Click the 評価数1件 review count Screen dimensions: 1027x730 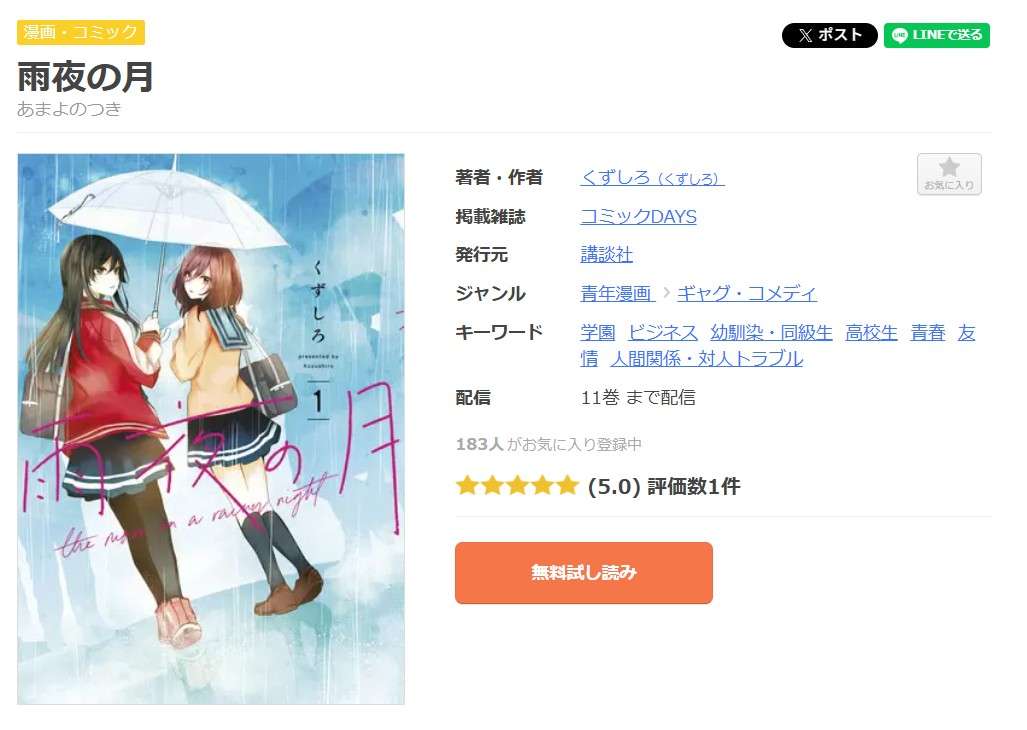click(x=694, y=486)
